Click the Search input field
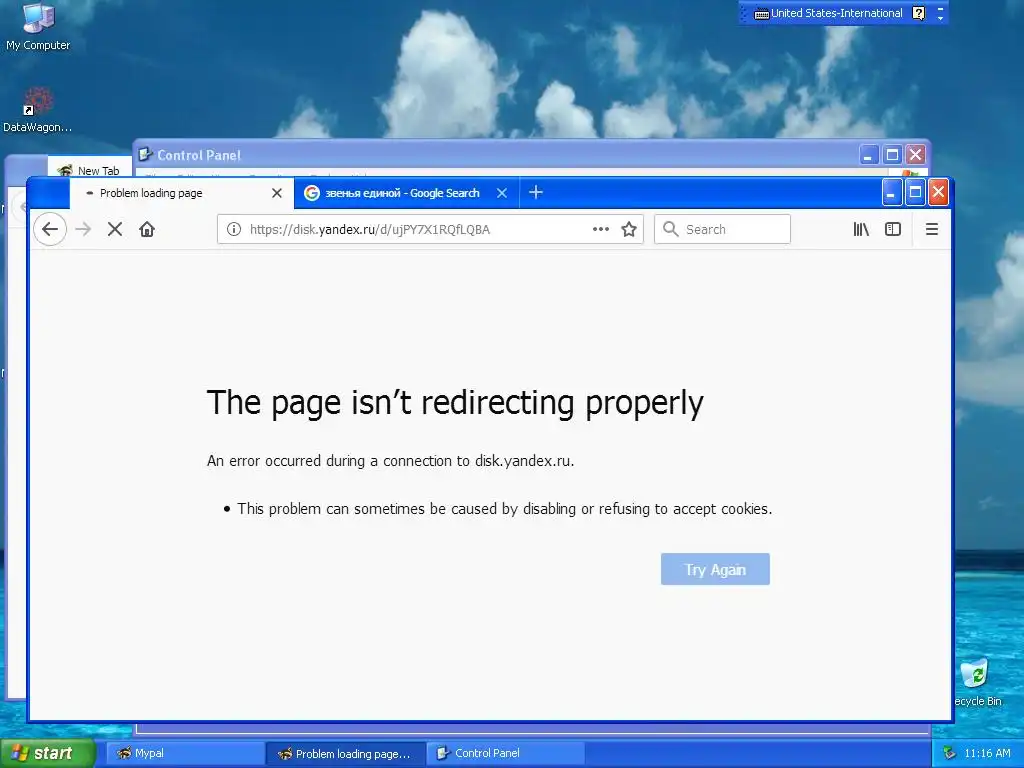This screenshot has width=1024, height=768. (x=722, y=229)
